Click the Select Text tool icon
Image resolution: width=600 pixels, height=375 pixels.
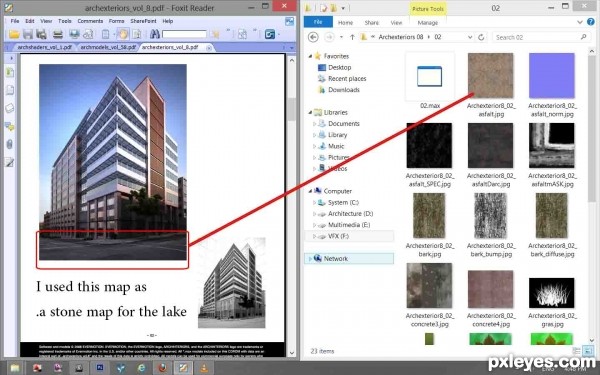coord(137,34)
